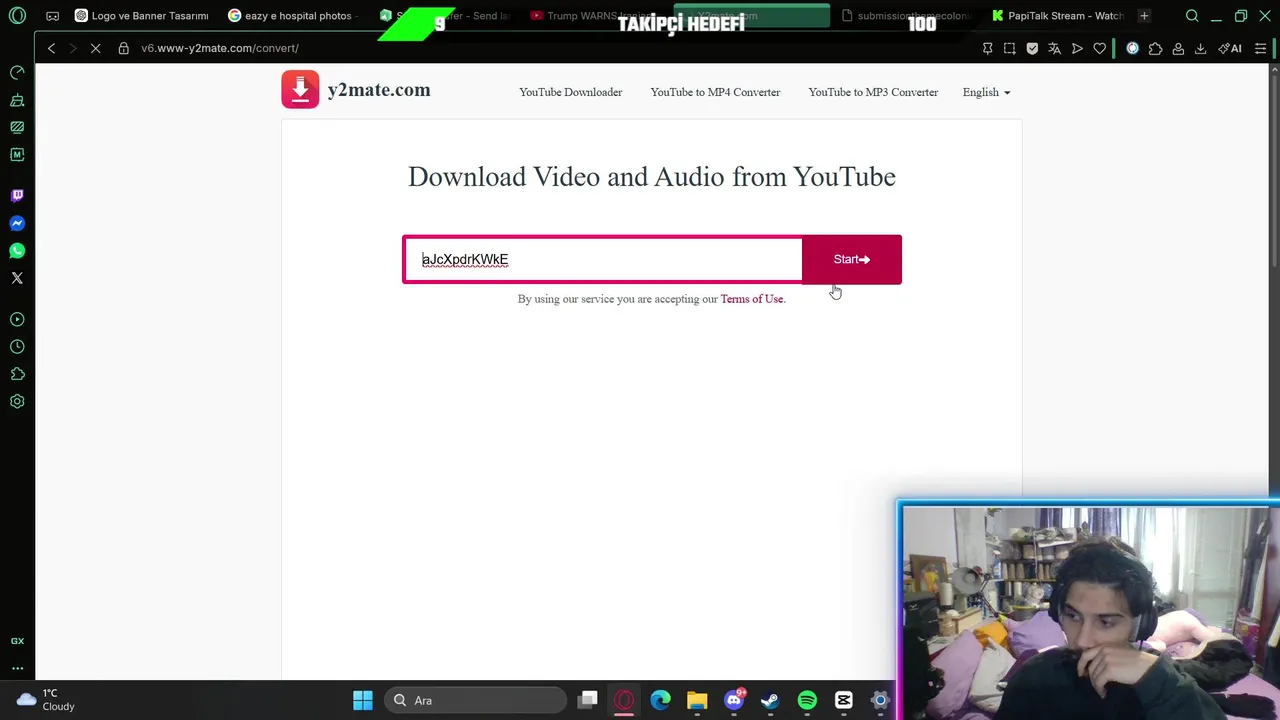Screen dimensions: 1280x720
Task: Open the GX Corner gamepad icon
Action: [53, 16]
